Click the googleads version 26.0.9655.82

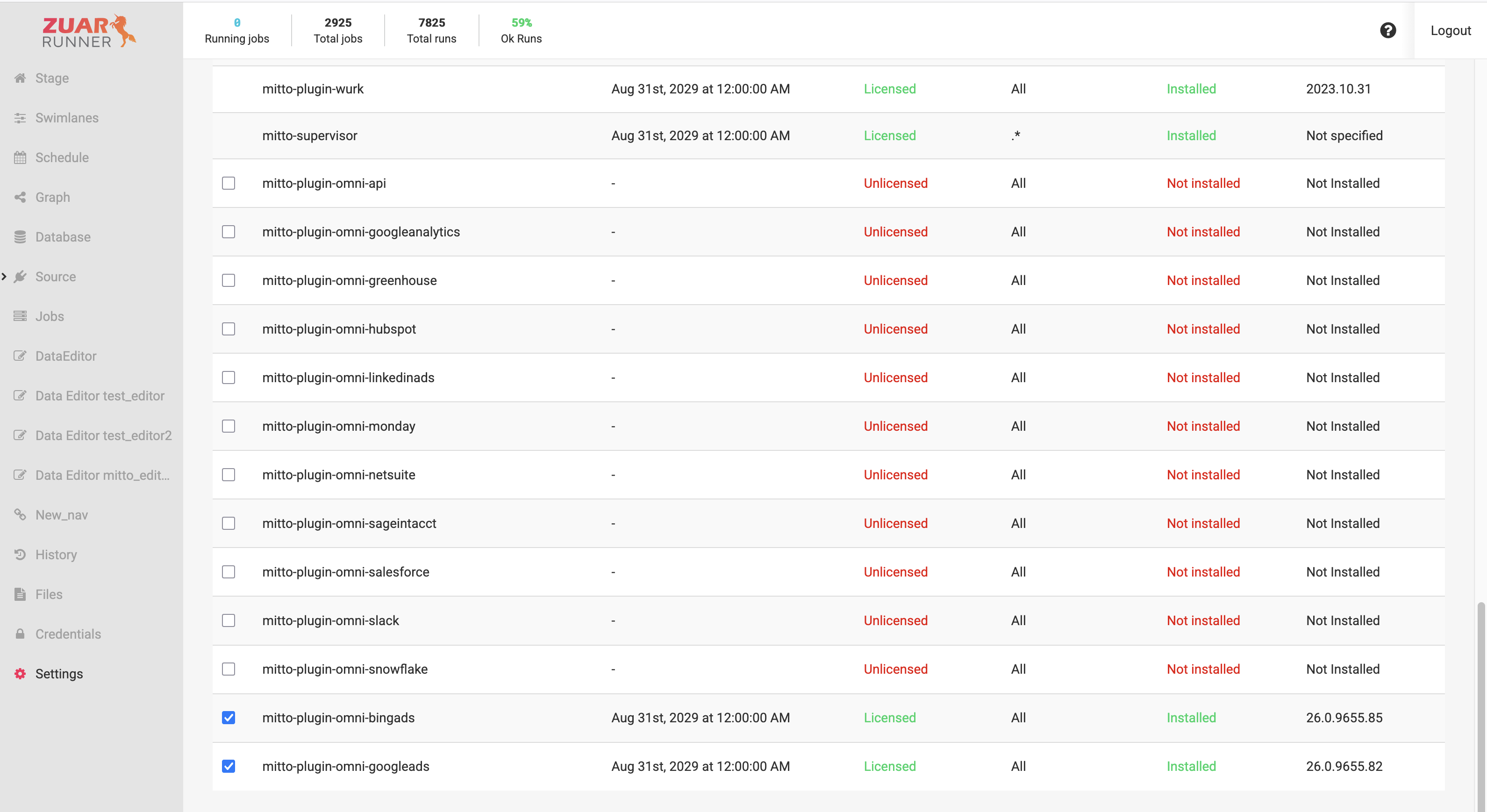pyautogui.click(x=1344, y=766)
